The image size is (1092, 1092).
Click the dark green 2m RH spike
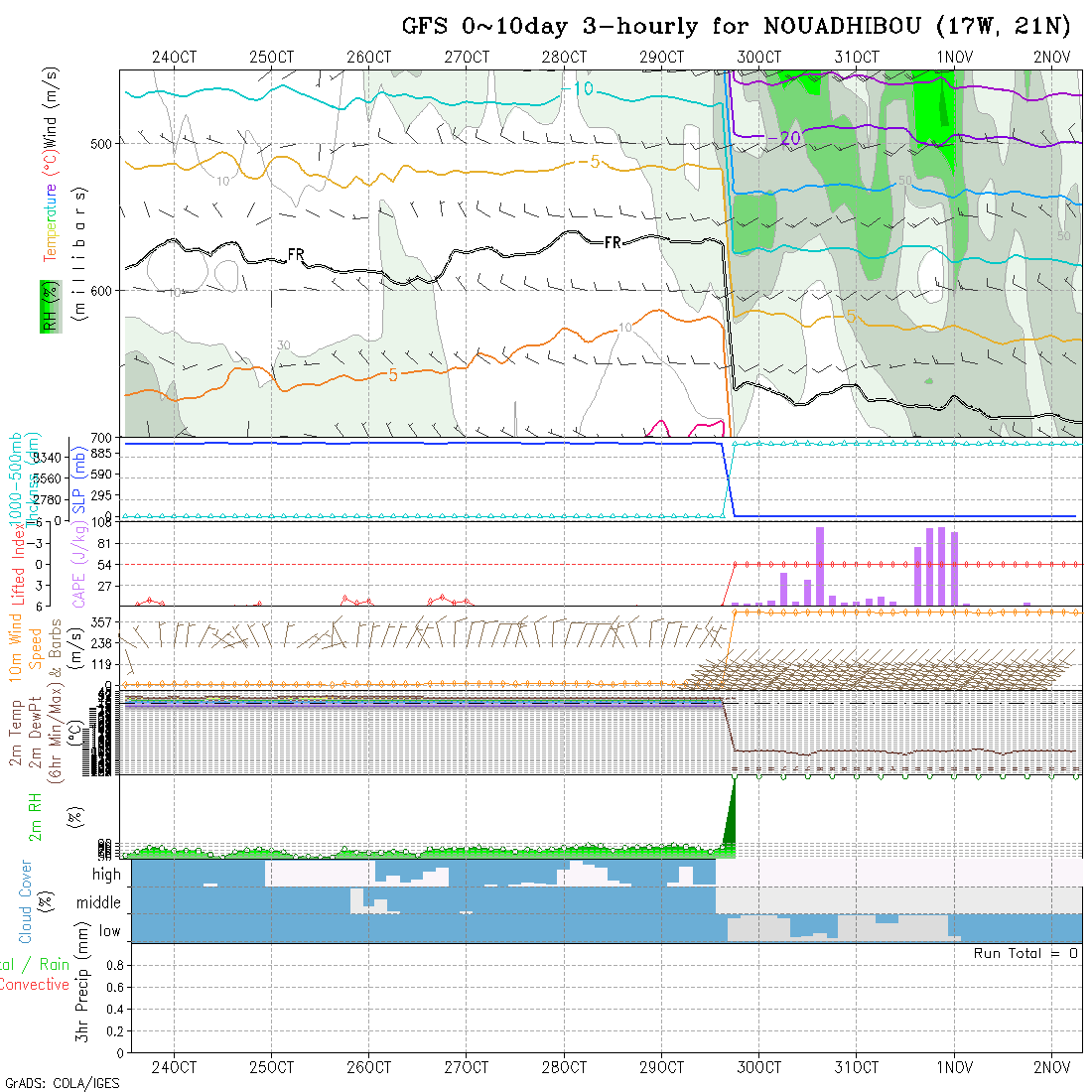point(732,819)
